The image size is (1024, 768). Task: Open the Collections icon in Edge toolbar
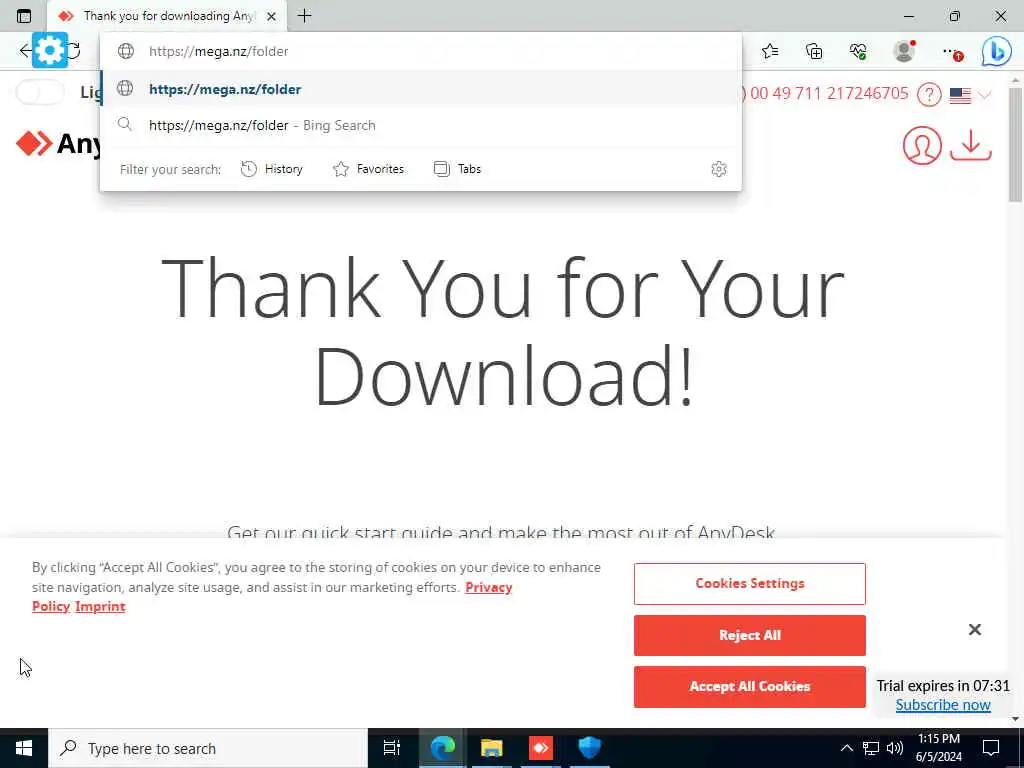(814, 51)
